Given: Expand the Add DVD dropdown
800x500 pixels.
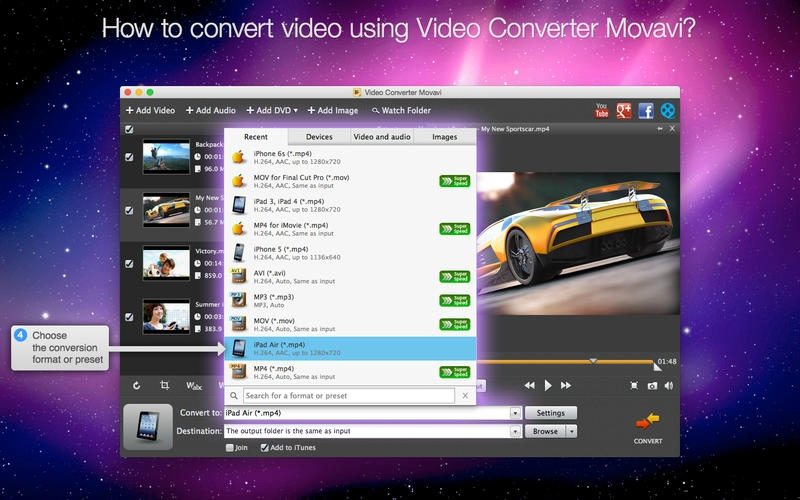Looking at the screenshot, I should (295, 111).
